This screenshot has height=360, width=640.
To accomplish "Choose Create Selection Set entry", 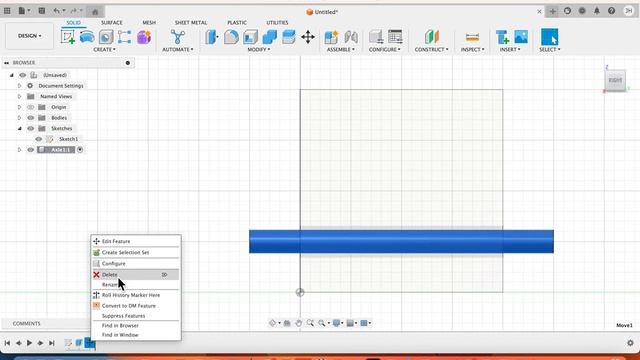I will tap(136, 252).
